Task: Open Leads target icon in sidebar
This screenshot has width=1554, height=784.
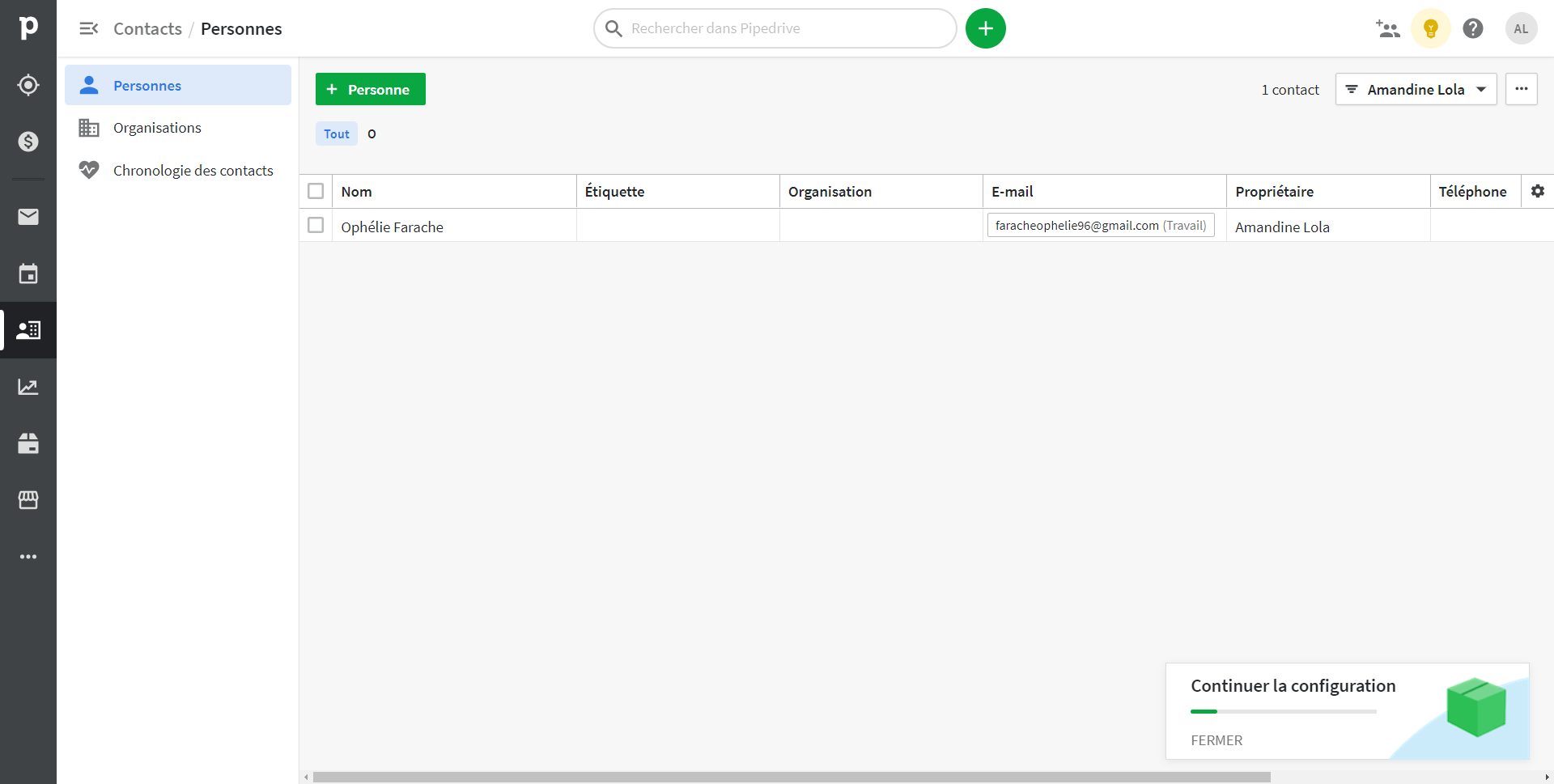Action: tap(28, 85)
